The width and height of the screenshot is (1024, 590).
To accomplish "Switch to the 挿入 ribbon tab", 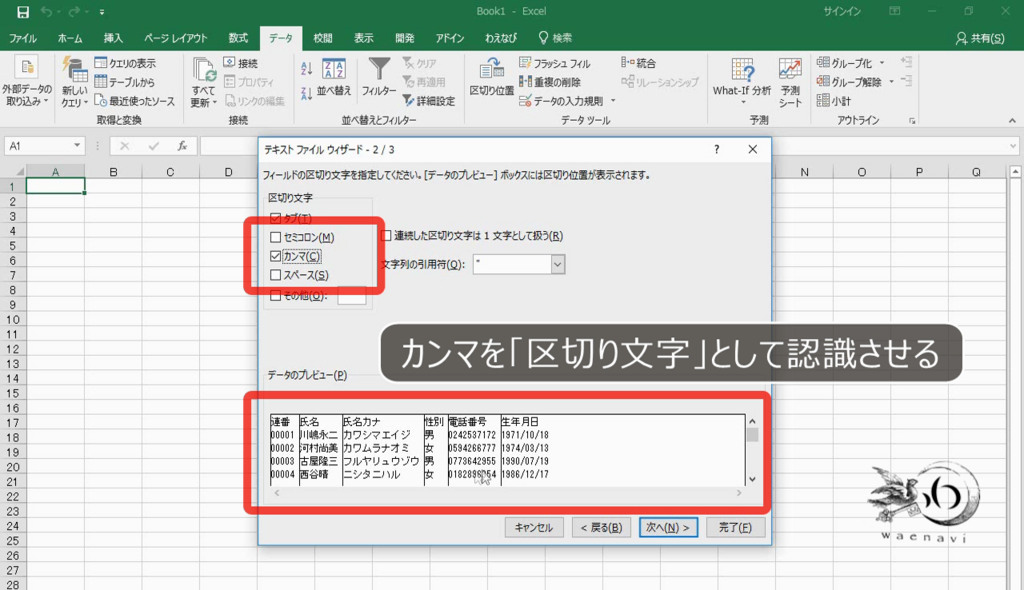I will (x=113, y=39).
